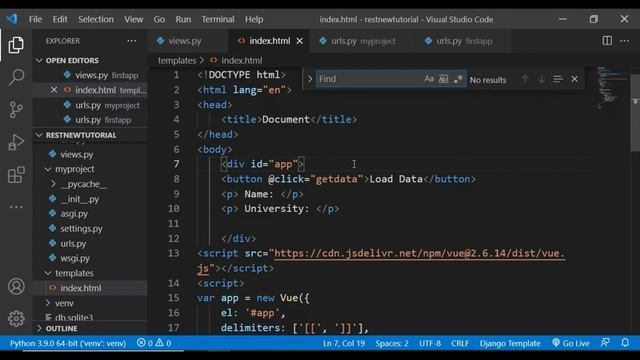Open errors and warnings Problems indicator
The height and width of the screenshot is (360, 640).
154,343
